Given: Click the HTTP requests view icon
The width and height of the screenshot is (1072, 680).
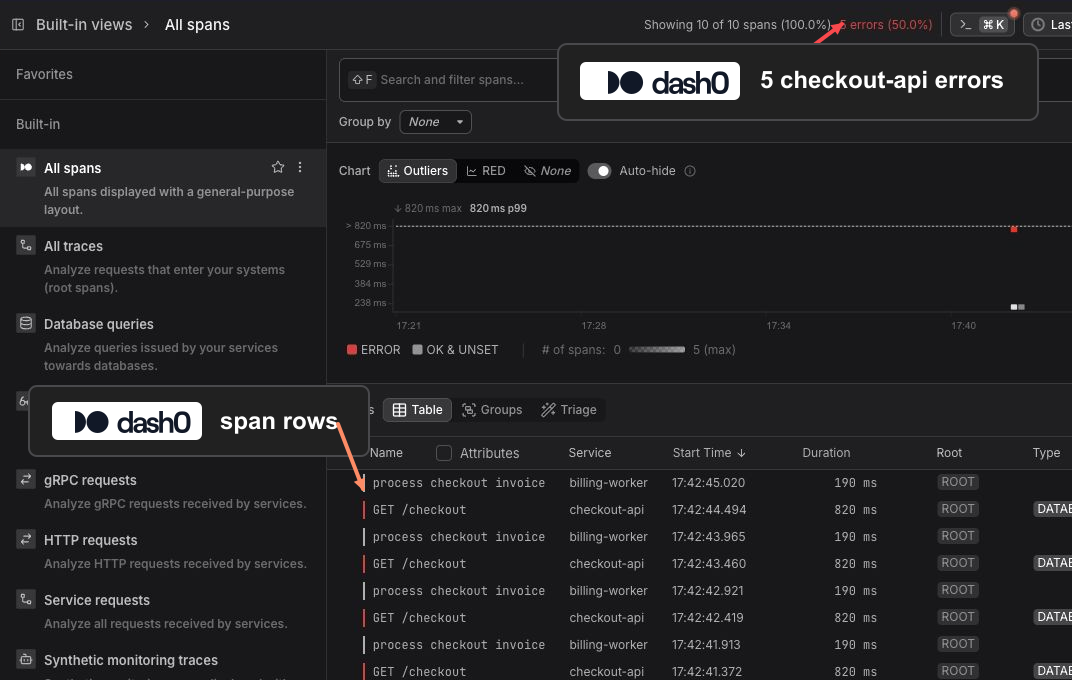Looking at the screenshot, I should 26,539.
